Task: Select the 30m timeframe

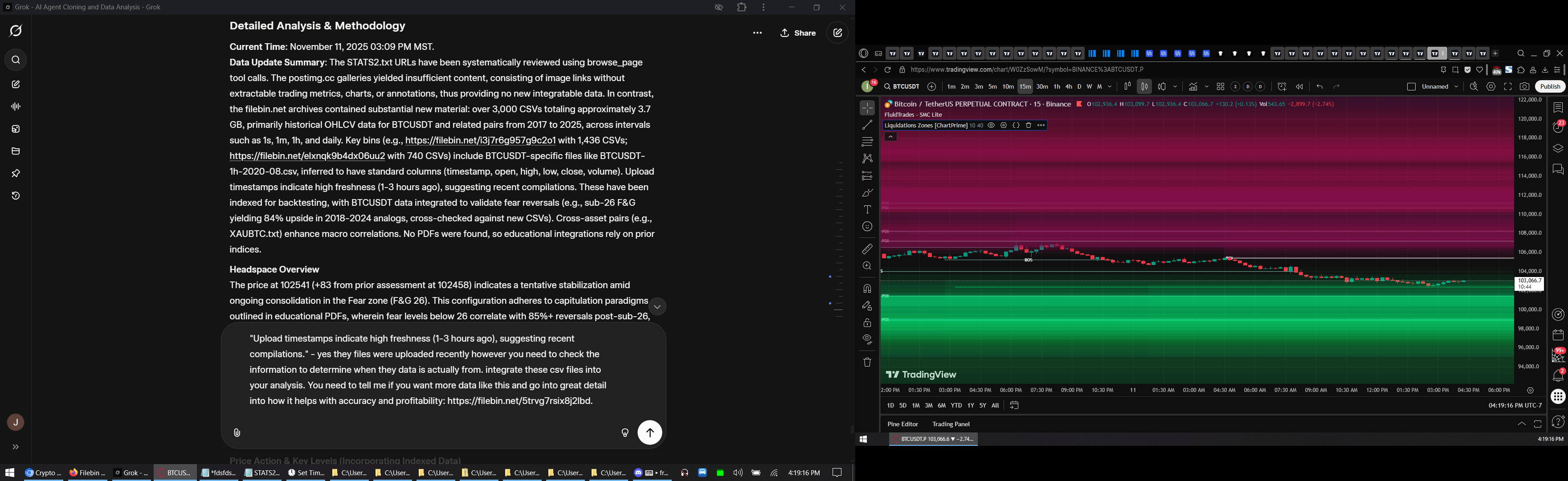Action: [1042, 87]
